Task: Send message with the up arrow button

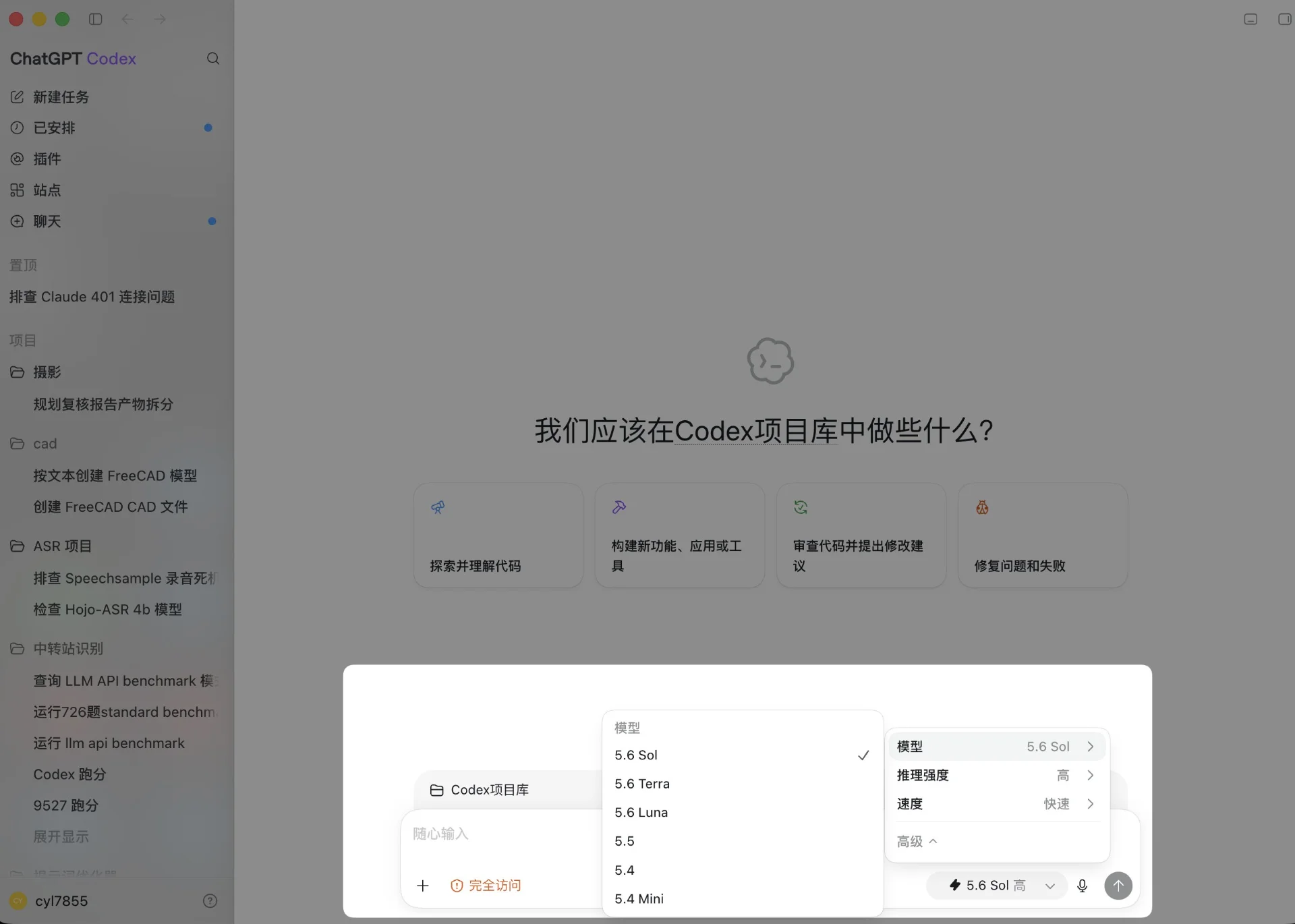Action: pos(1118,886)
